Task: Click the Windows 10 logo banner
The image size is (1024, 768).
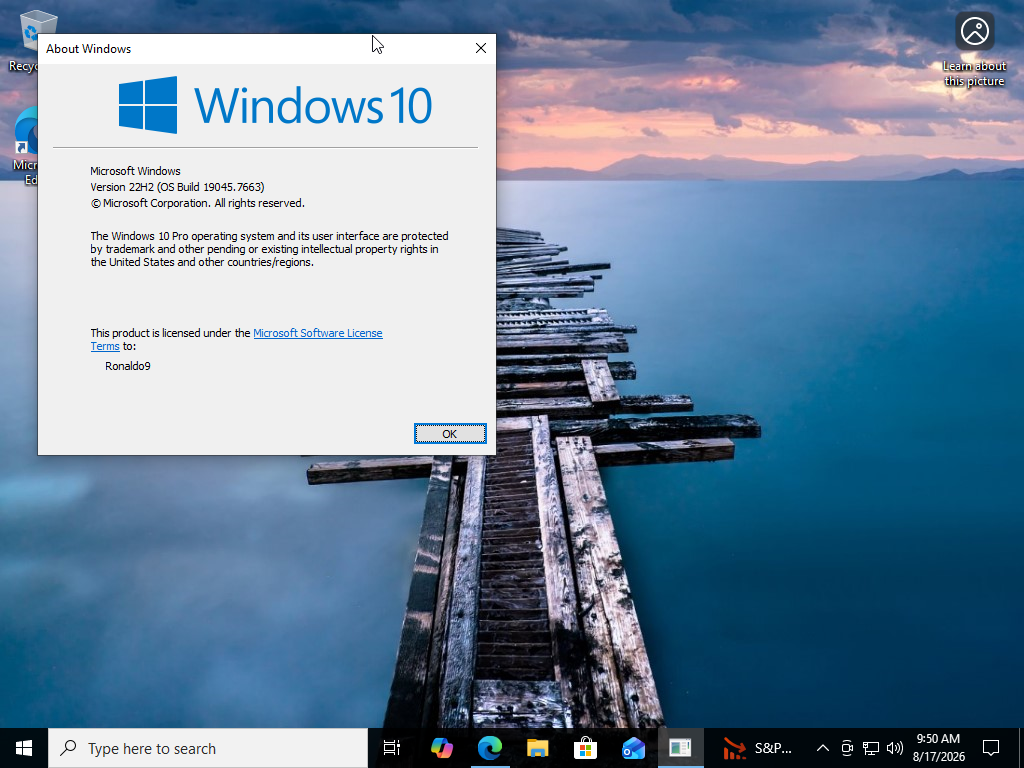Action: pyautogui.click(x=275, y=104)
